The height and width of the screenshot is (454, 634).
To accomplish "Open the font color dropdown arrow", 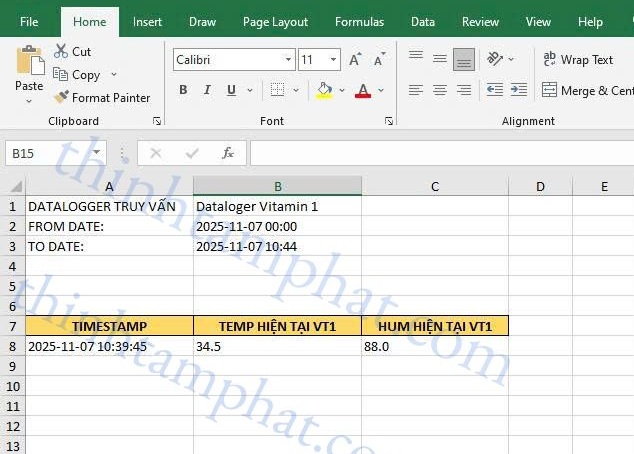I will [x=381, y=90].
